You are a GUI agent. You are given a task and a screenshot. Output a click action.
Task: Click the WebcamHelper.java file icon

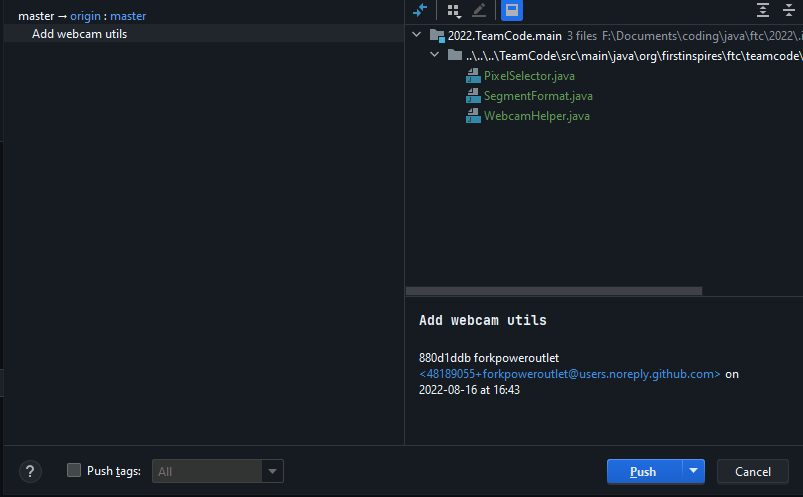[x=473, y=116]
